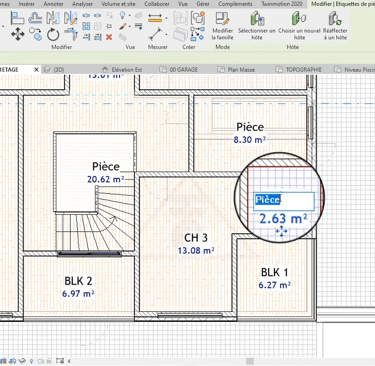Close the ETAGE view tab
375x366 pixels.
click(36, 70)
